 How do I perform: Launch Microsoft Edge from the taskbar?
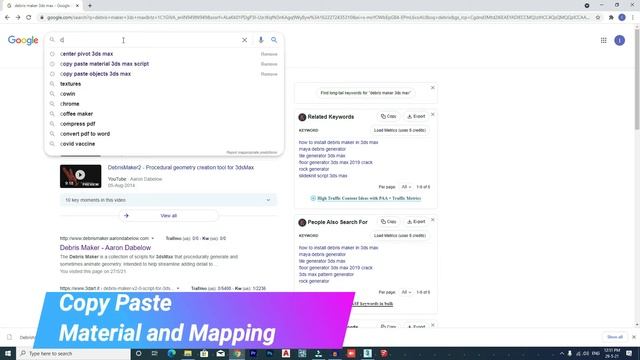(x=171, y=353)
